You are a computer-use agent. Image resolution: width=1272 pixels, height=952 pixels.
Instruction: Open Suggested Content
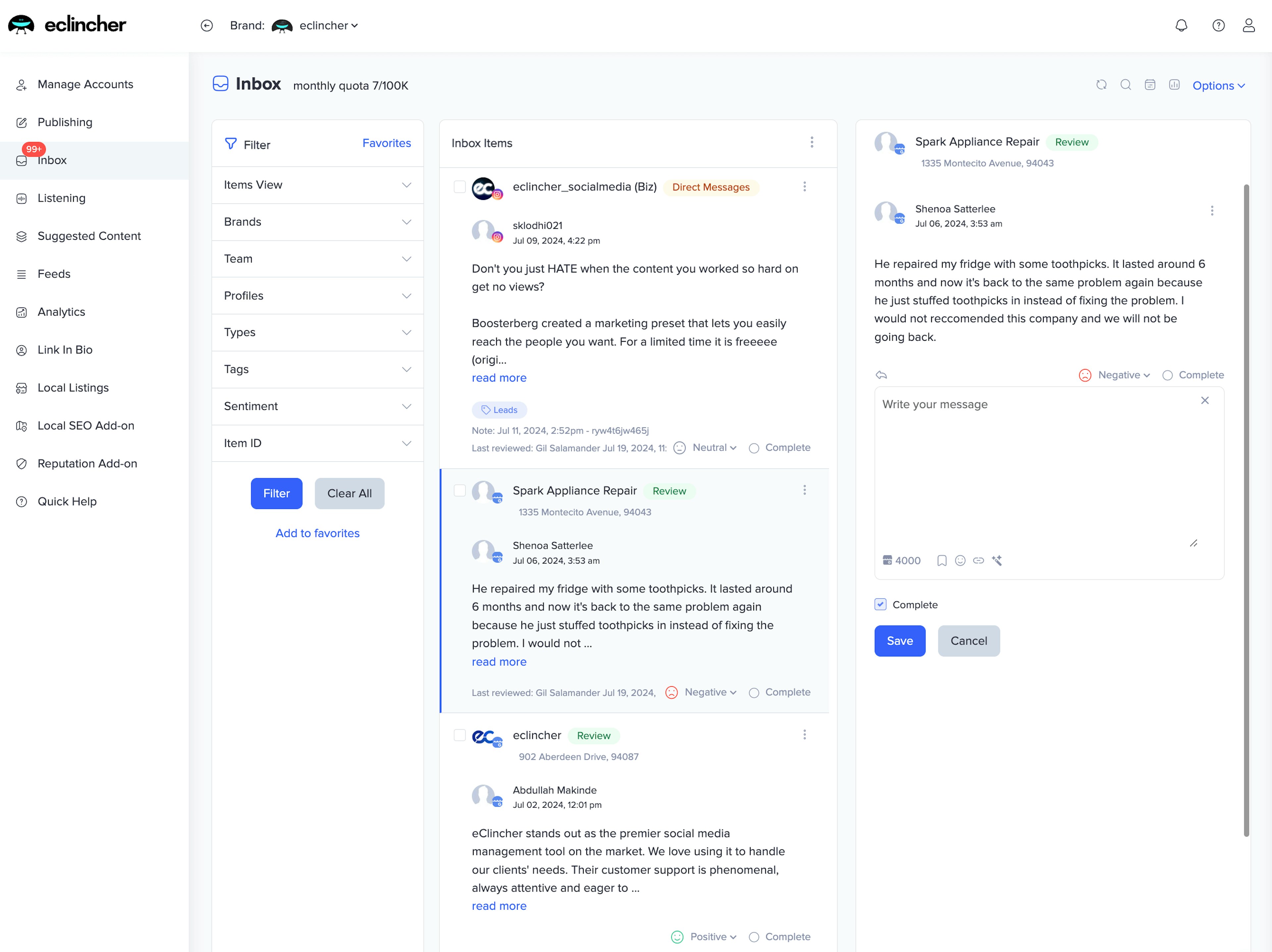tap(88, 236)
